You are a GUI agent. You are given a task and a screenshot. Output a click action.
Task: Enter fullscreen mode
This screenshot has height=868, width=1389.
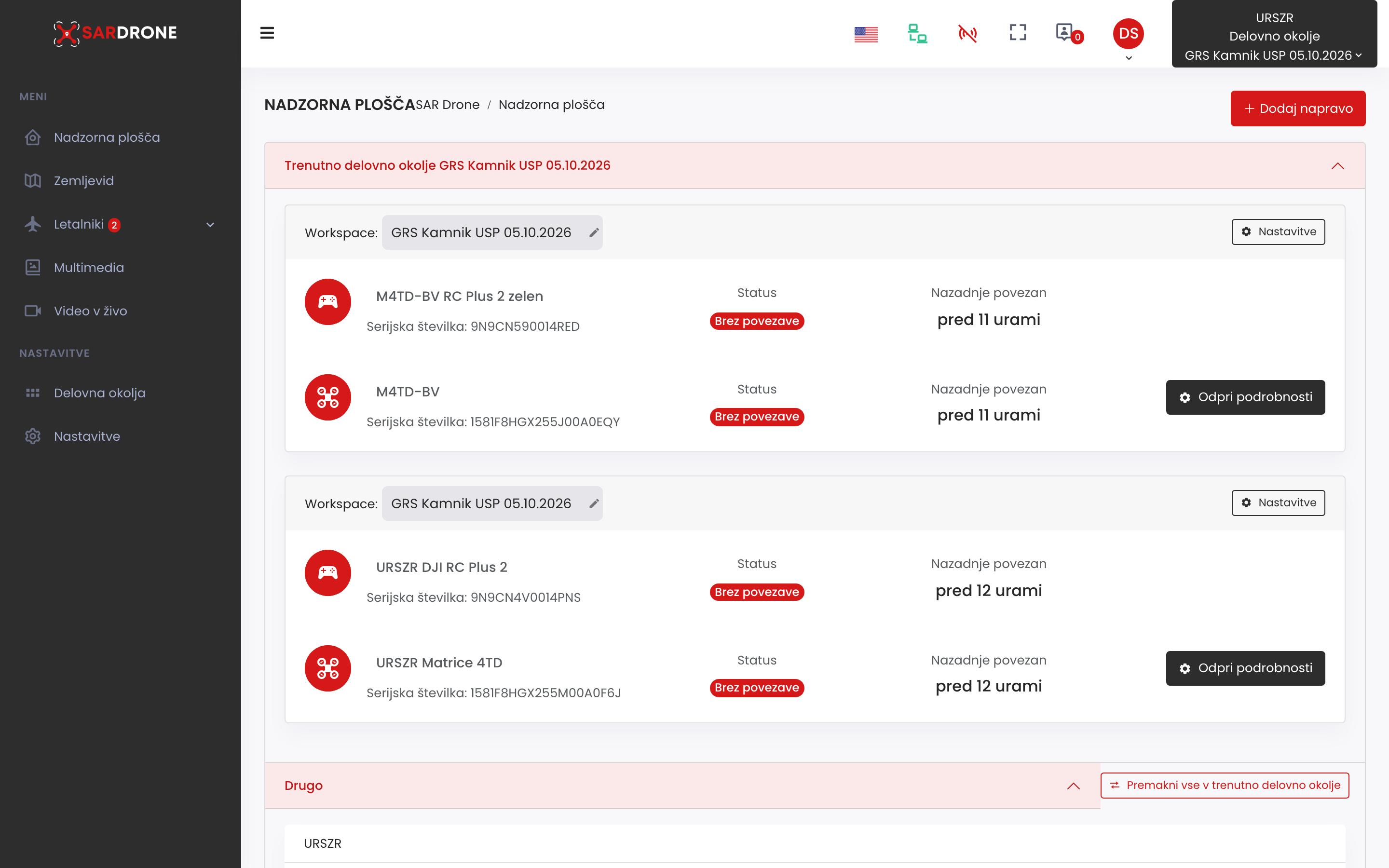point(1018,32)
